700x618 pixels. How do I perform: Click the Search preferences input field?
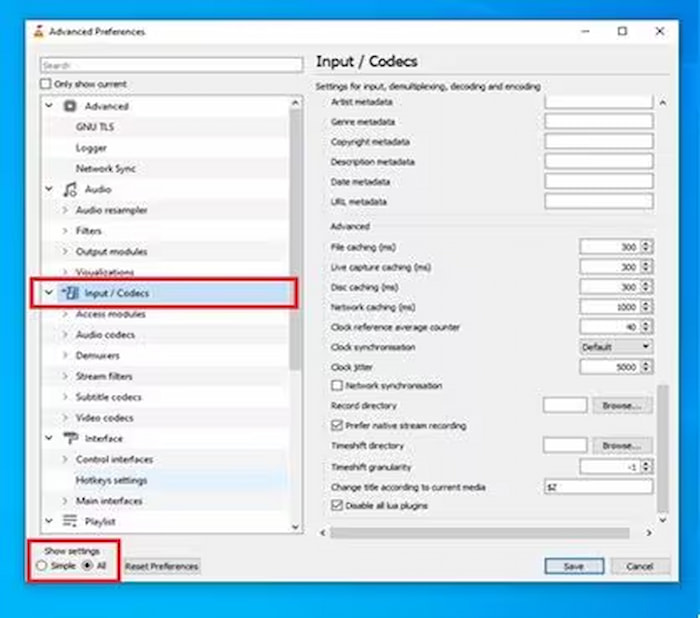pos(171,65)
